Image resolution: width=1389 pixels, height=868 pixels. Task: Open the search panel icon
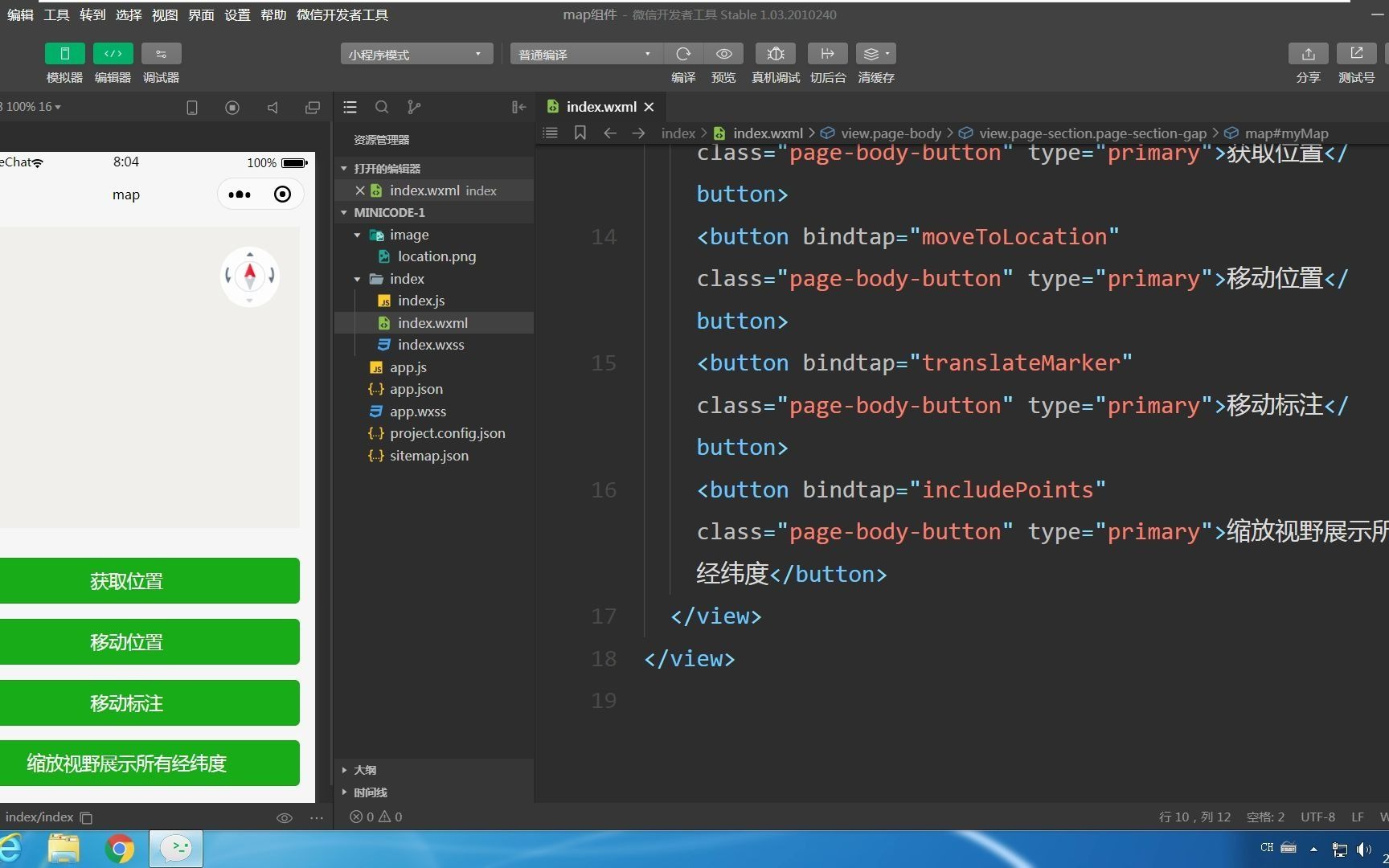click(x=382, y=107)
